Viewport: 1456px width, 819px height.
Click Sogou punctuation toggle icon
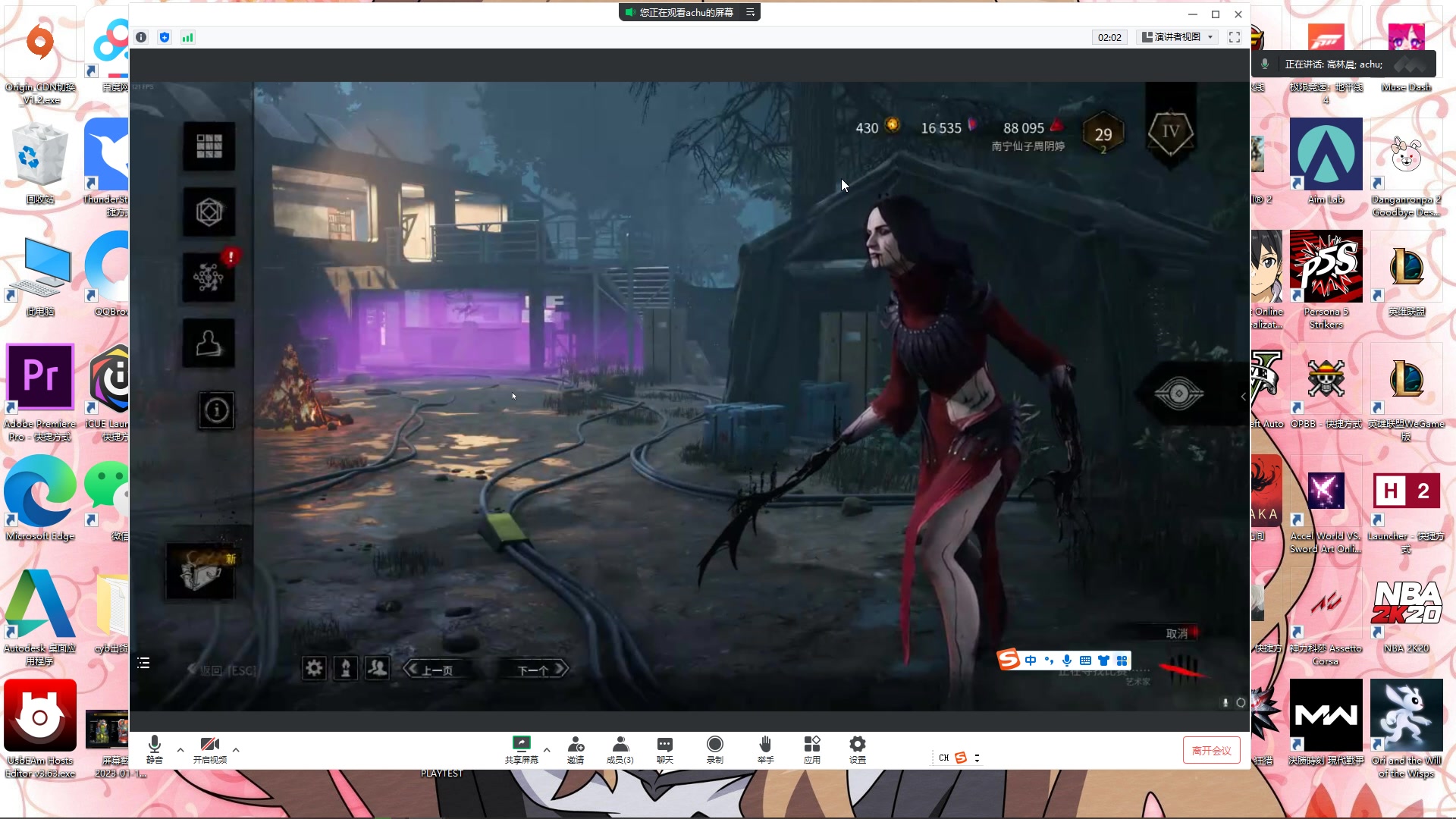1049,661
